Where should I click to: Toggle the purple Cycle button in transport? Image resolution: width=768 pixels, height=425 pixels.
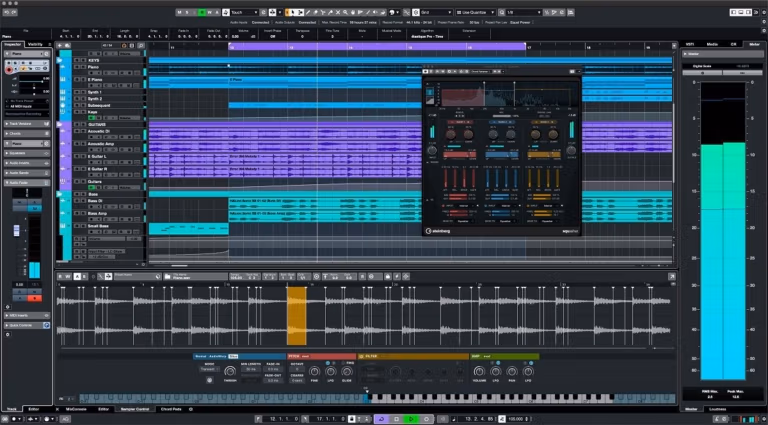[382, 419]
